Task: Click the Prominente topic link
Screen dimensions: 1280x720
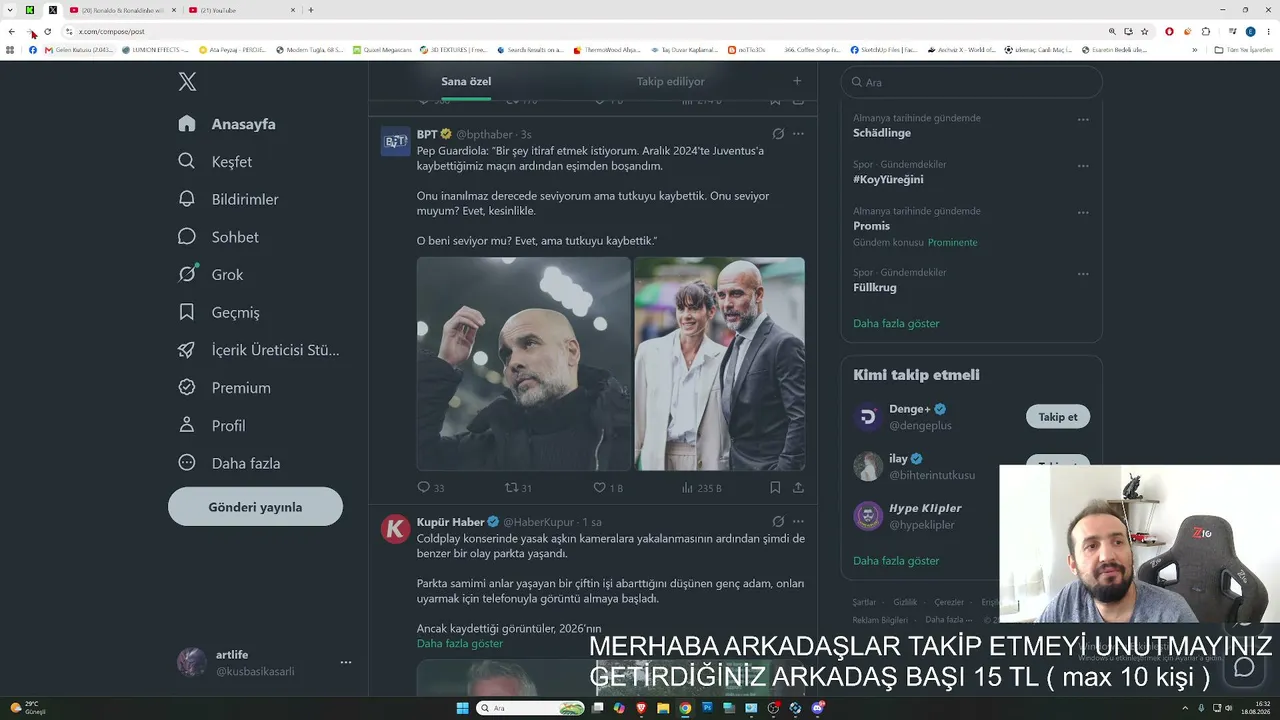Action: [953, 243]
